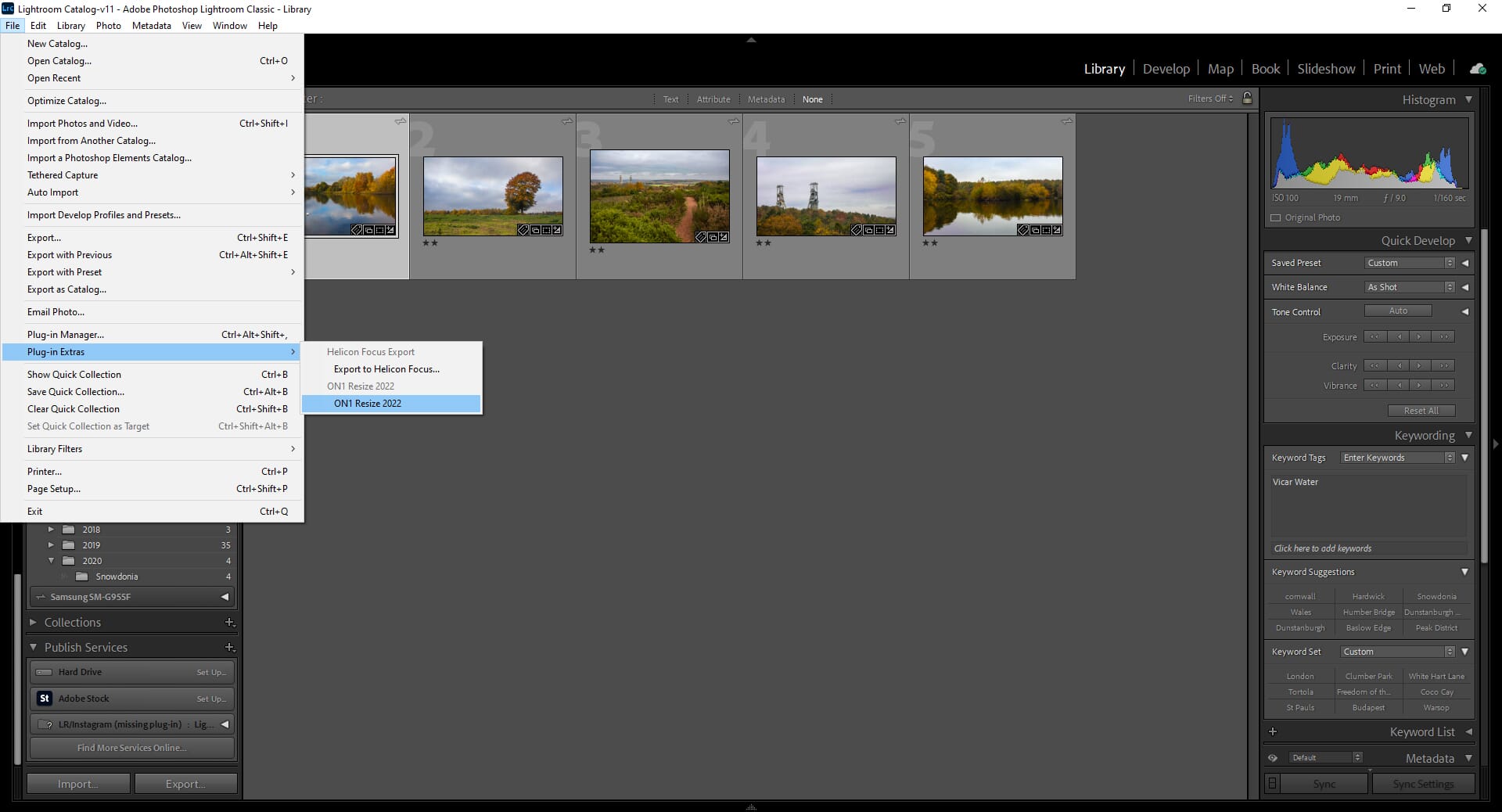
Task: Select Import Photos and Video...
Action: pyautogui.click(x=153, y=124)
